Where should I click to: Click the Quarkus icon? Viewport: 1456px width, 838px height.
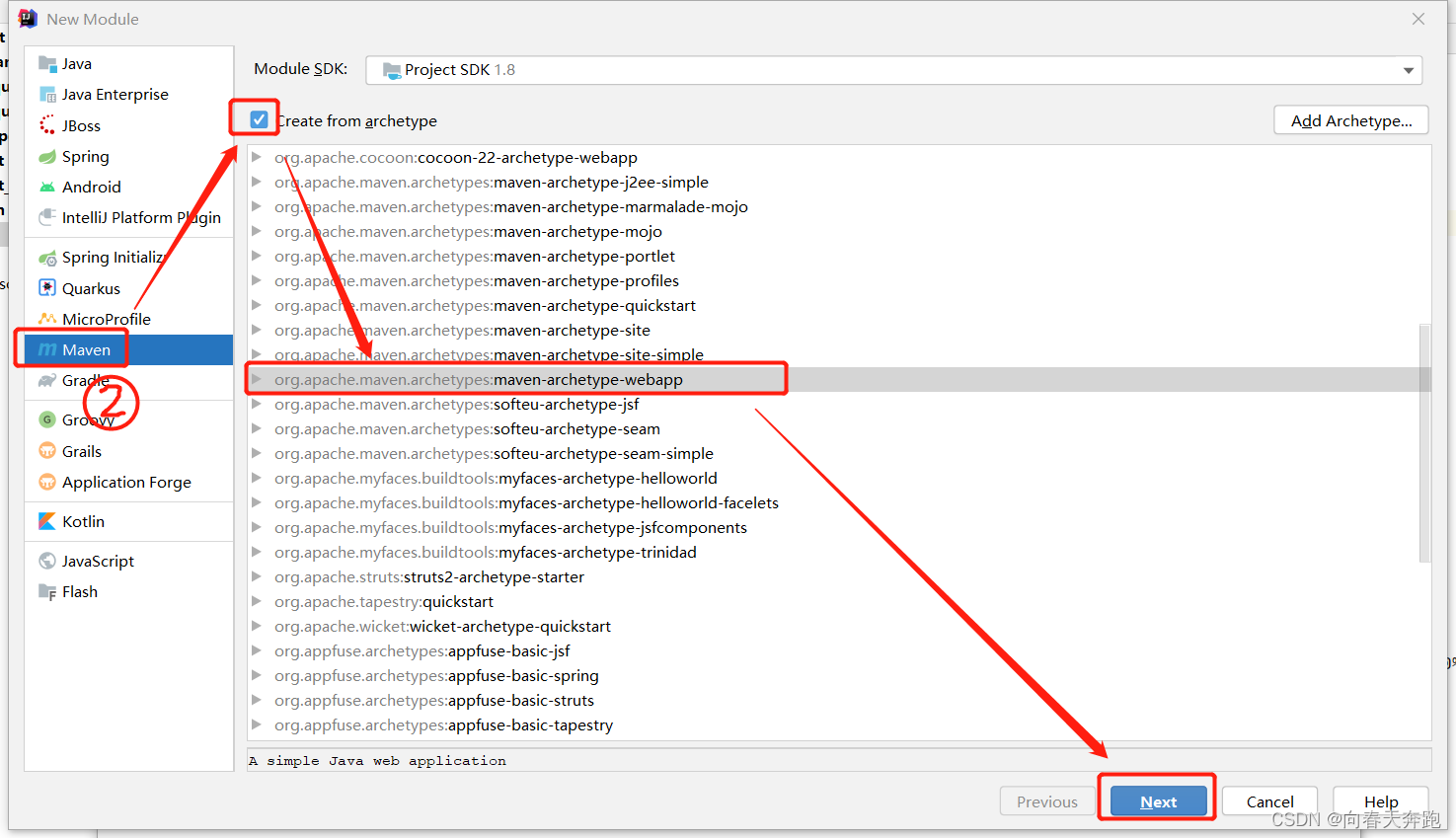47,288
